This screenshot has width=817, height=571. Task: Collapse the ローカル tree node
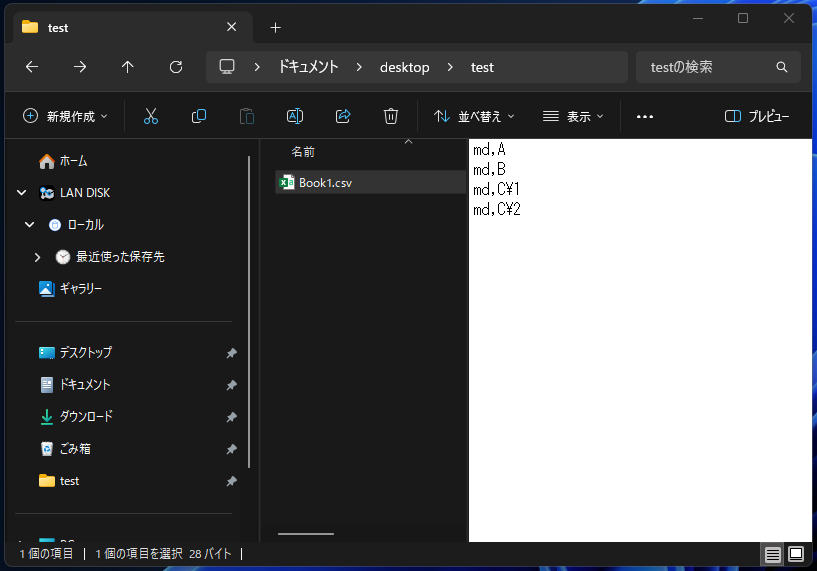click(x=30, y=225)
